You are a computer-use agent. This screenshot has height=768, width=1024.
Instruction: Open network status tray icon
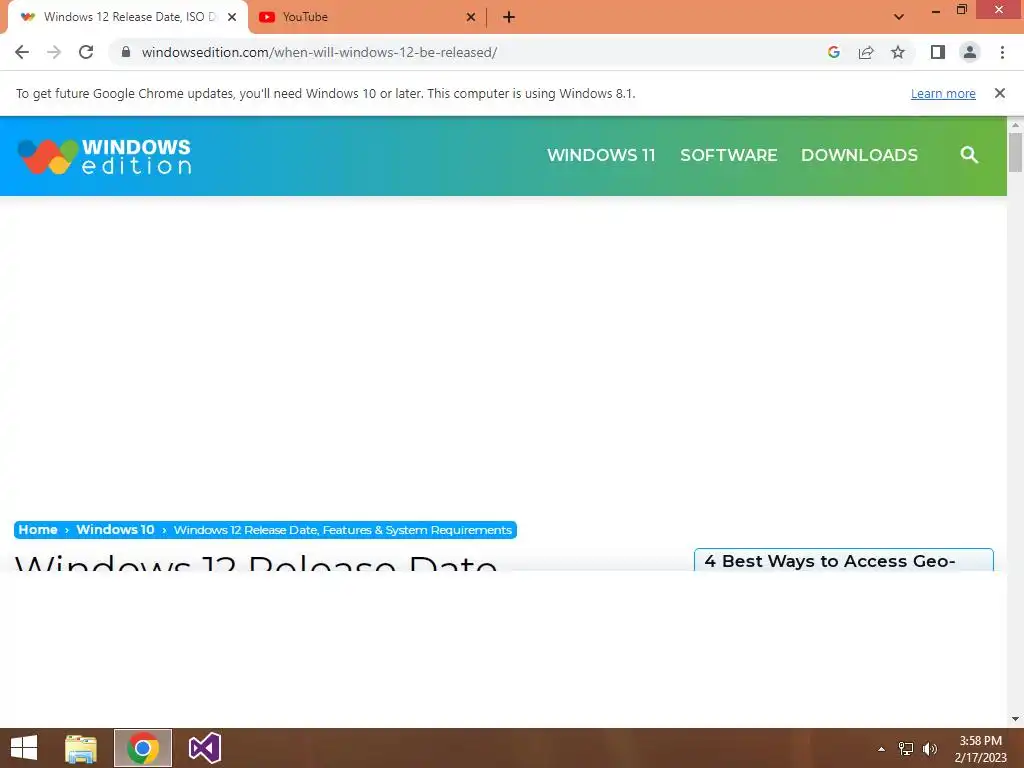(906, 749)
